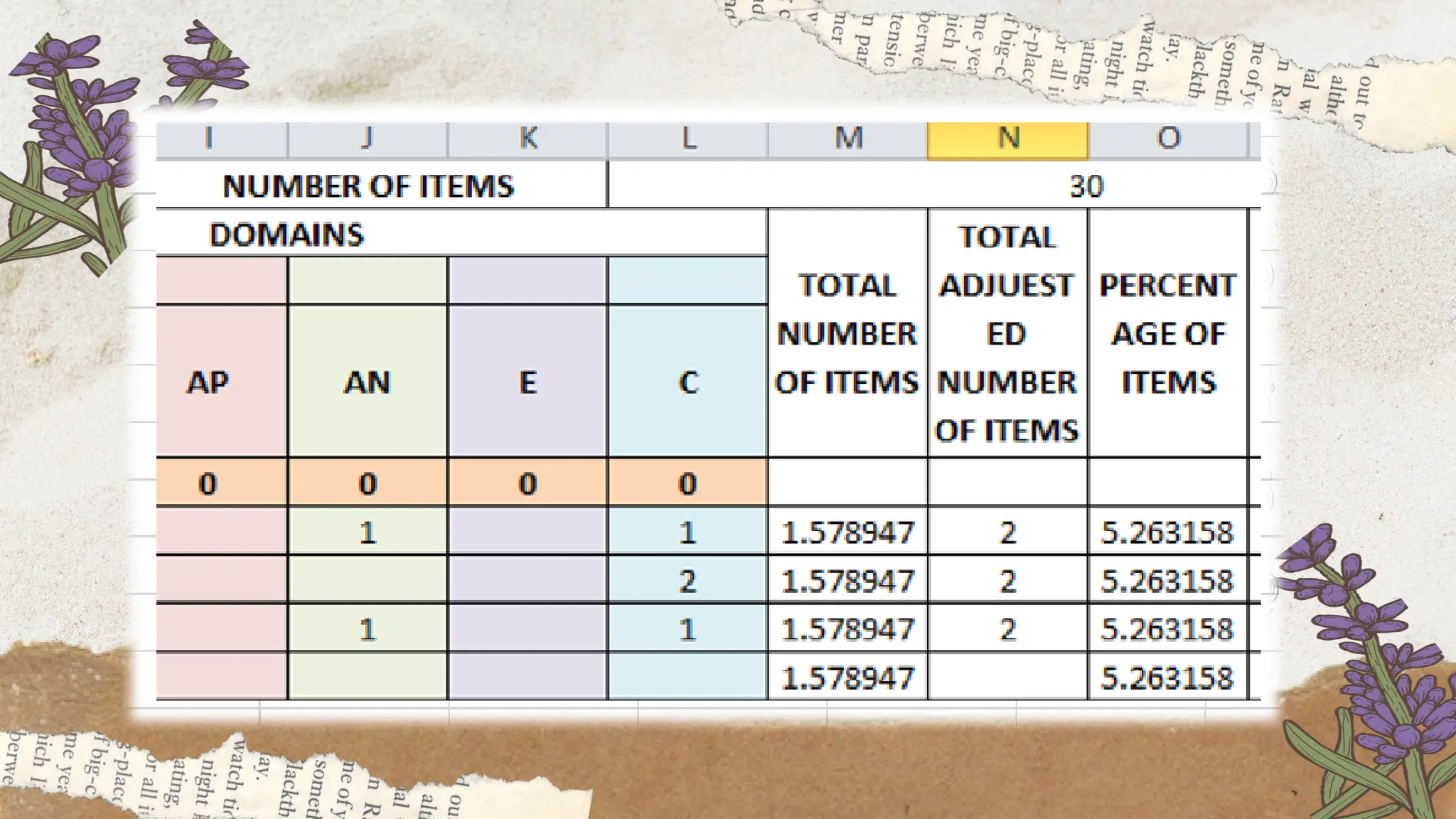The width and height of the screenshot is (1456, 819).
Task: Click the green AN domain cell
Action: (368, 382)
